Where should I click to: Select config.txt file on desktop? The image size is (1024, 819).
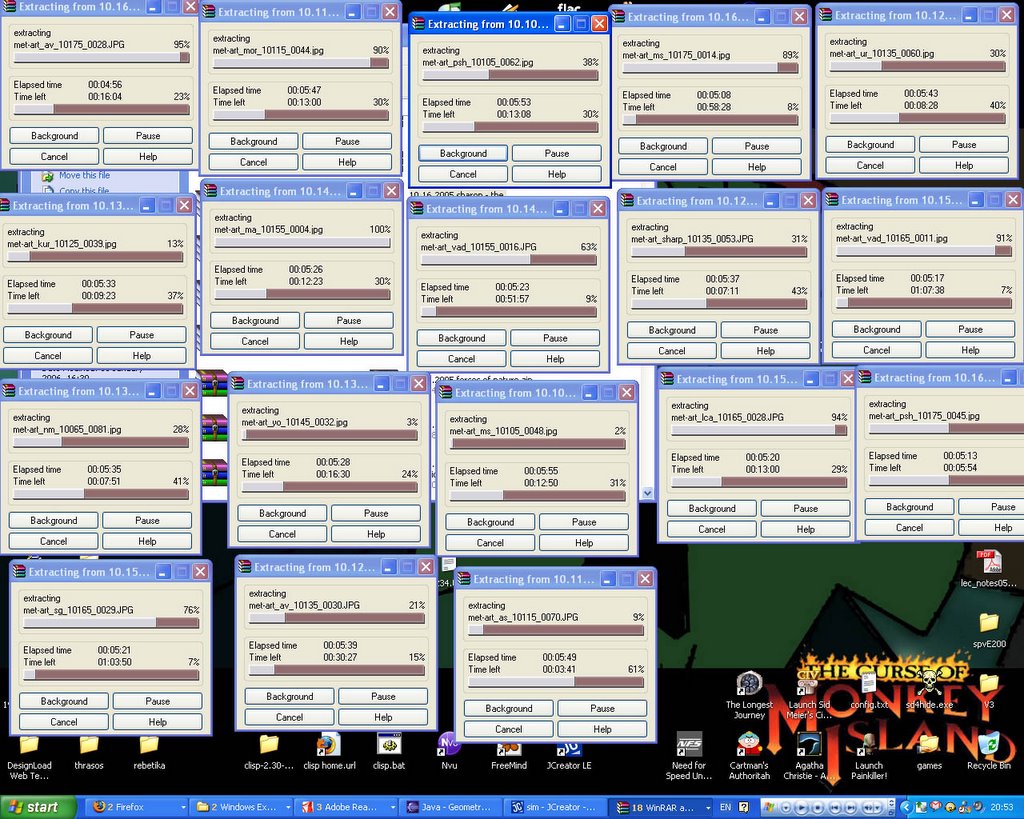point(869,691)
